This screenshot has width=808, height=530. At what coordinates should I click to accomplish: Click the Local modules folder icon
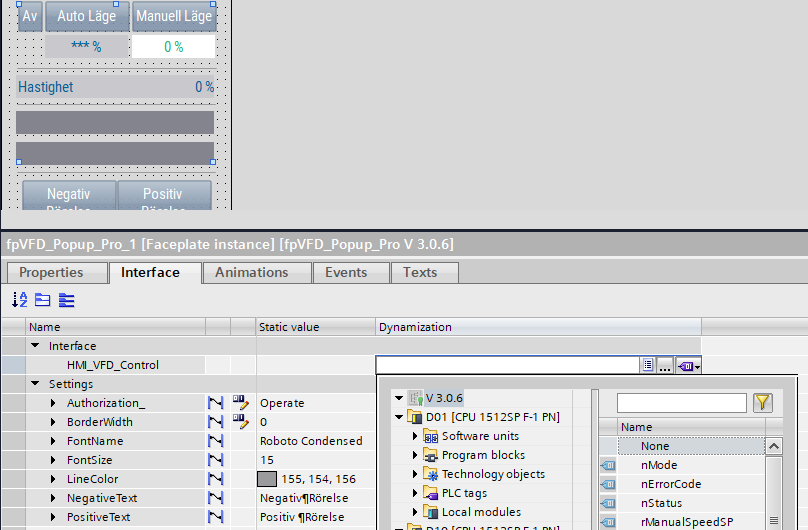[431, 512]
